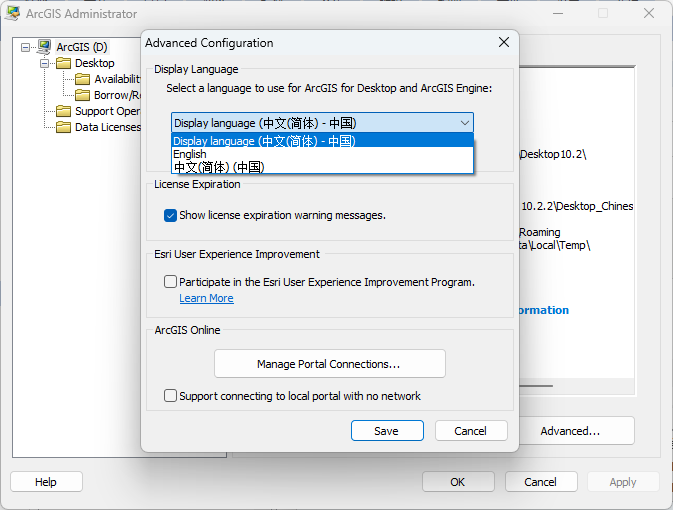
Task: Select the ArcGIS (D) tree item label
Action: point(82,47)
